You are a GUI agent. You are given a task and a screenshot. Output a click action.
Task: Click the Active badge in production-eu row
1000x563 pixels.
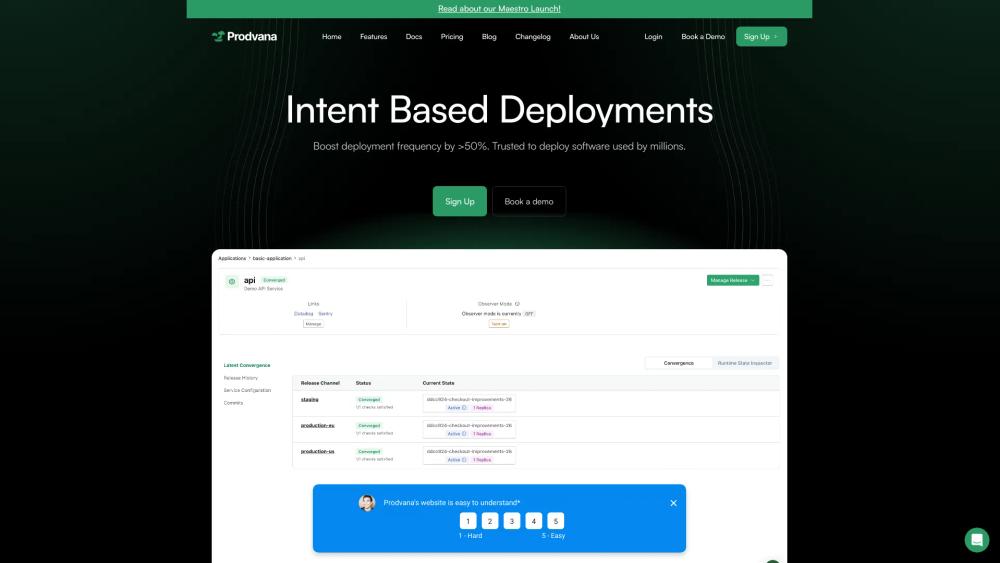tap(457, 434)
